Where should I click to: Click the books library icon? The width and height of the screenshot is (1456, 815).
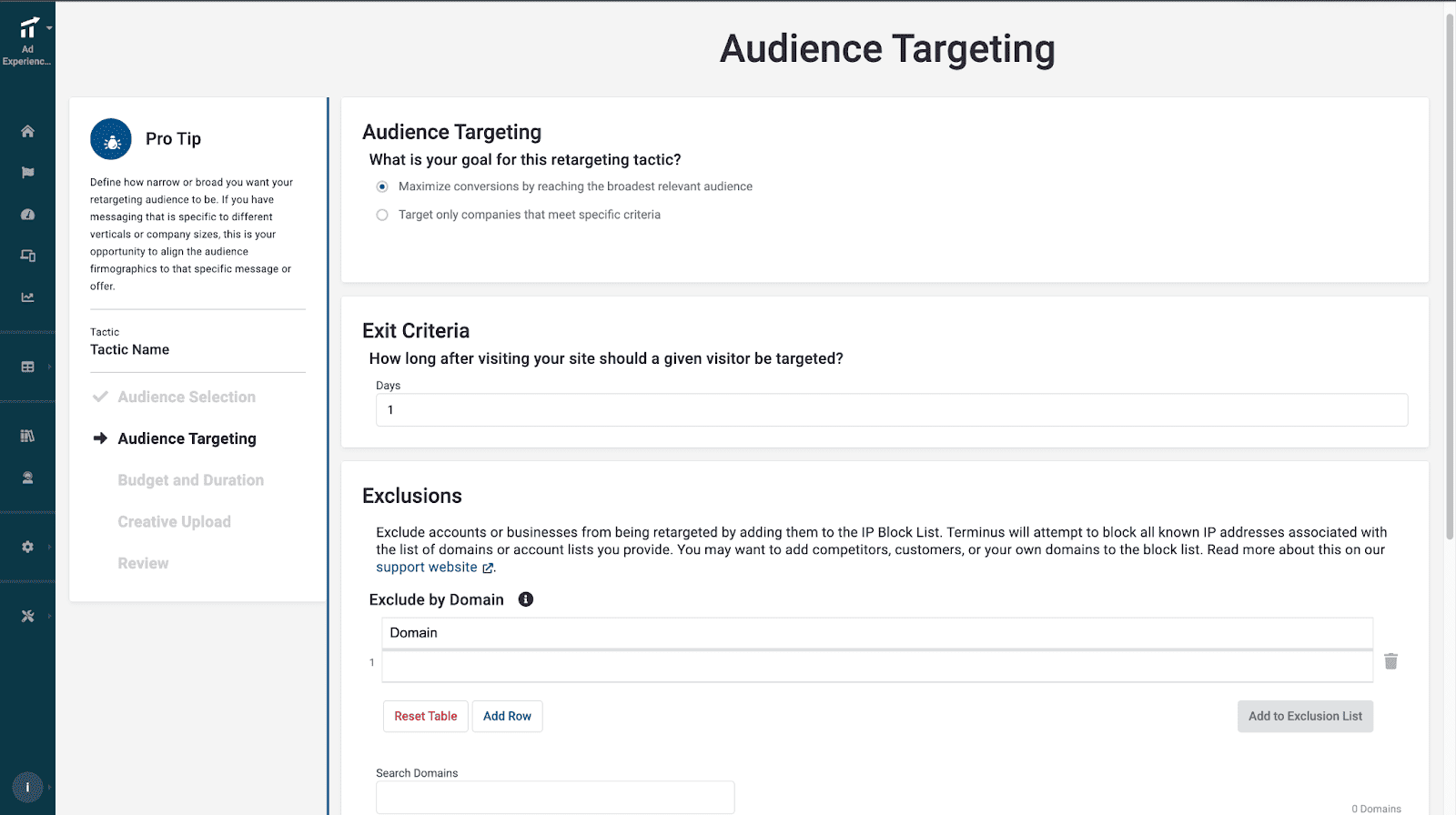click(x=27, y=436)
